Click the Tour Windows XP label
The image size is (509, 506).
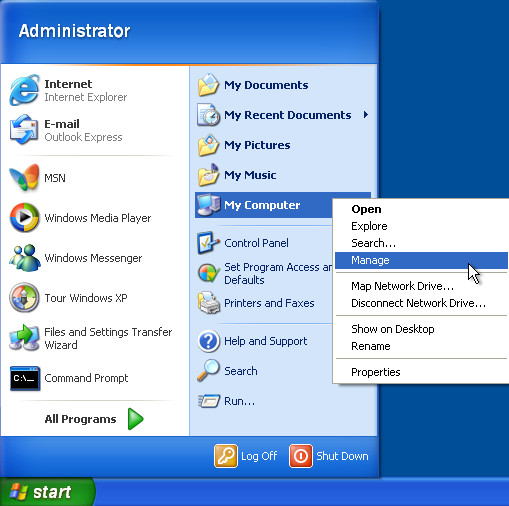(x=86, y=298)
